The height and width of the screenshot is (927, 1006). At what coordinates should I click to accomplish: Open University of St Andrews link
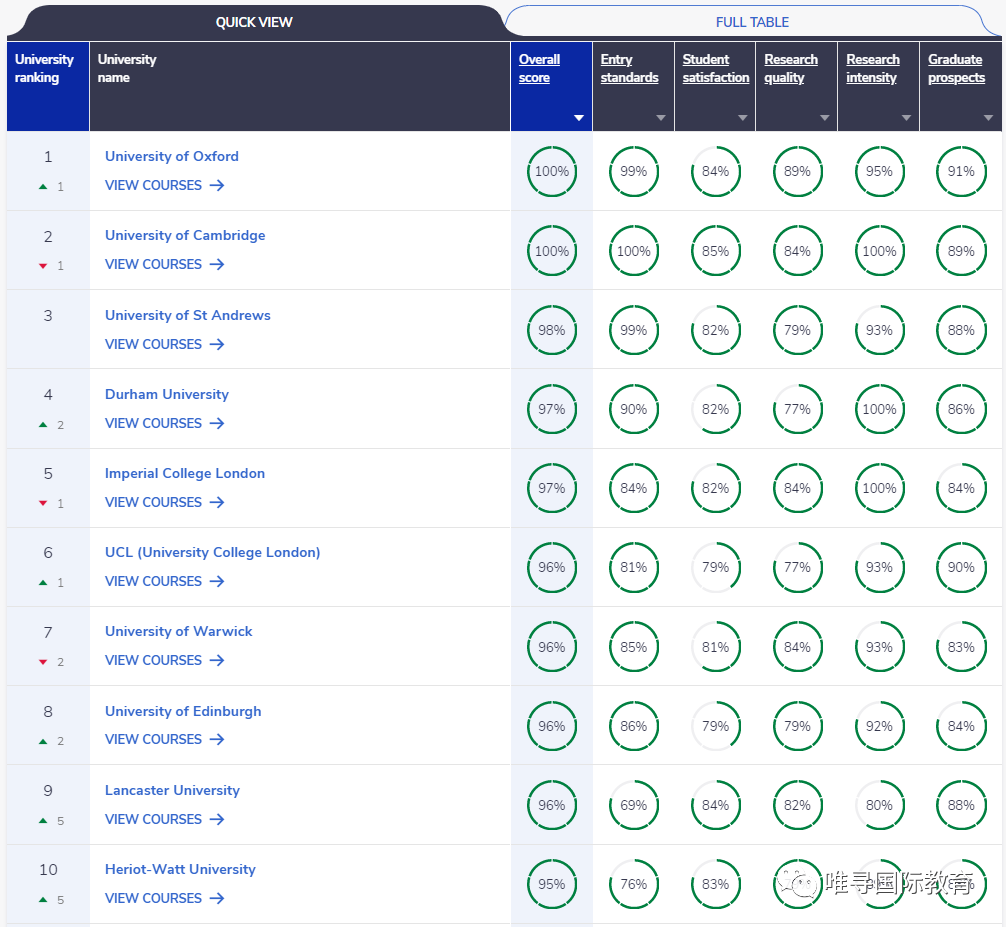click(x=187, y=316)
